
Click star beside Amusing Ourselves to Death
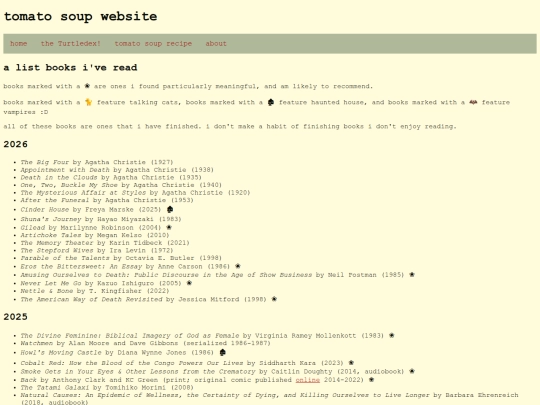pyautogui.click(x=412, y=274)
